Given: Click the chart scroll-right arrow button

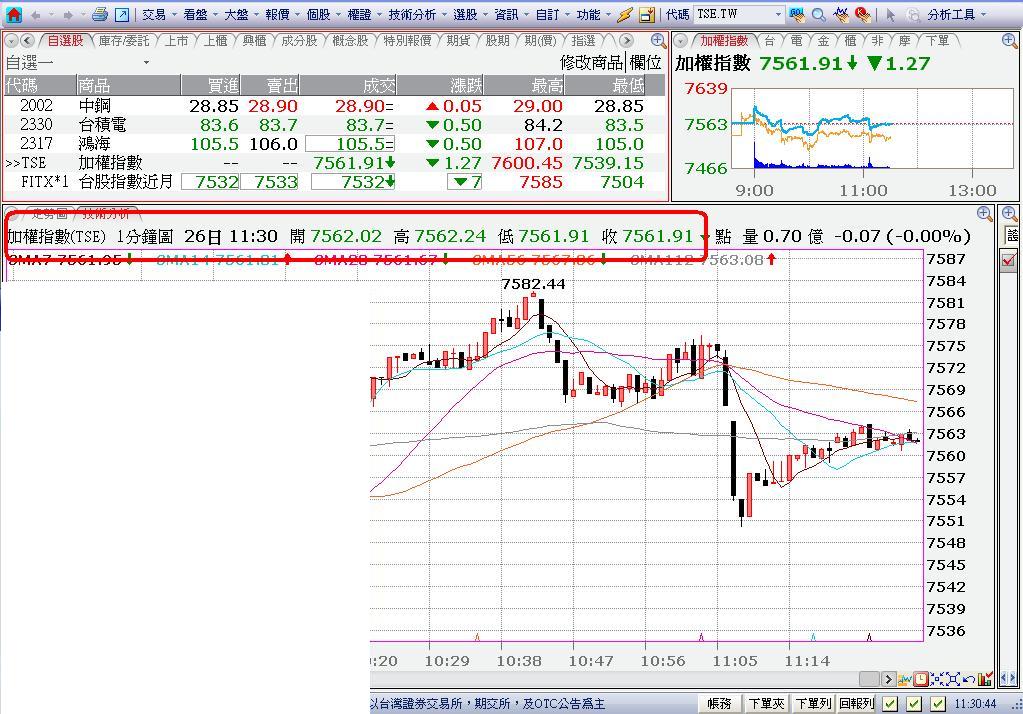Looking at the screenshot, I should pos(888,679).
